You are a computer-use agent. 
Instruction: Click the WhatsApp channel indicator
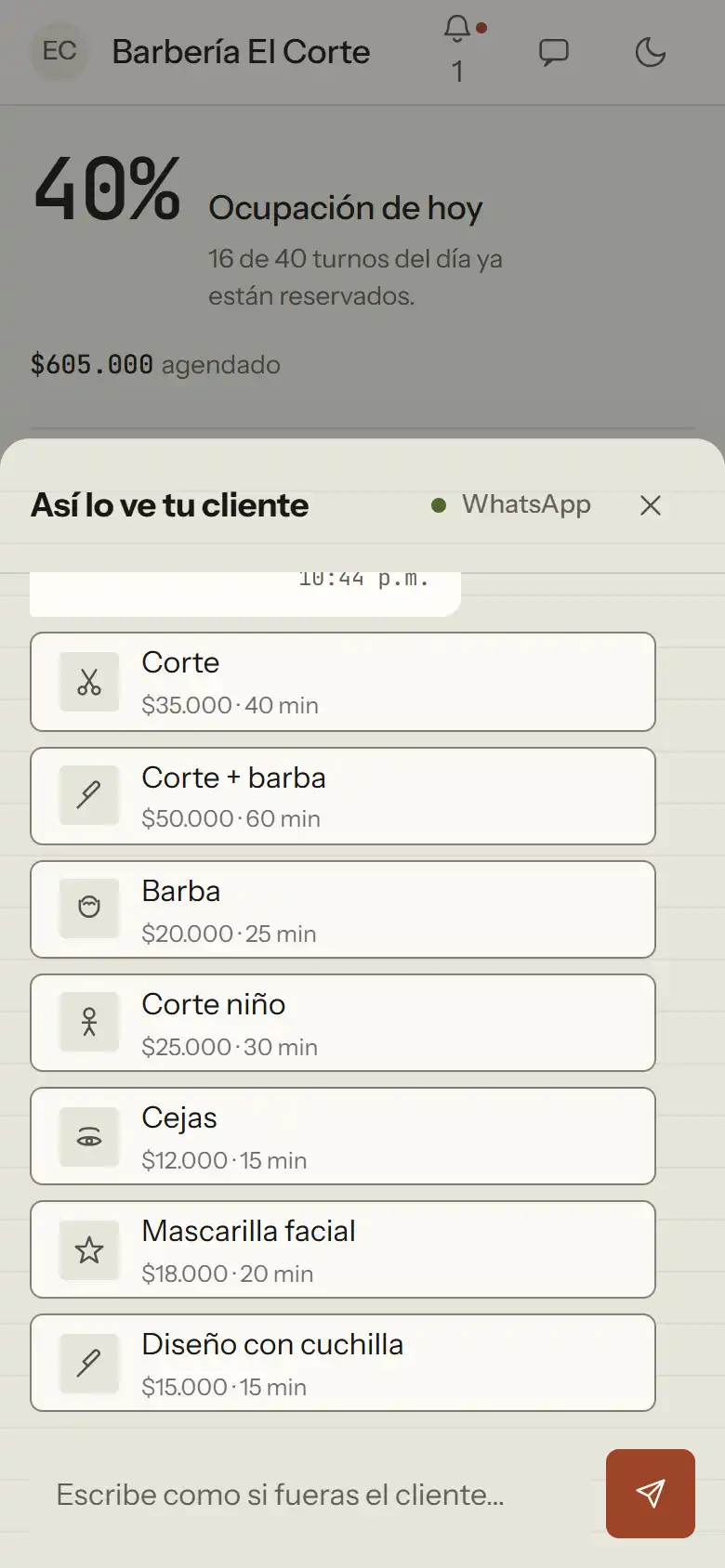point(511,504)
